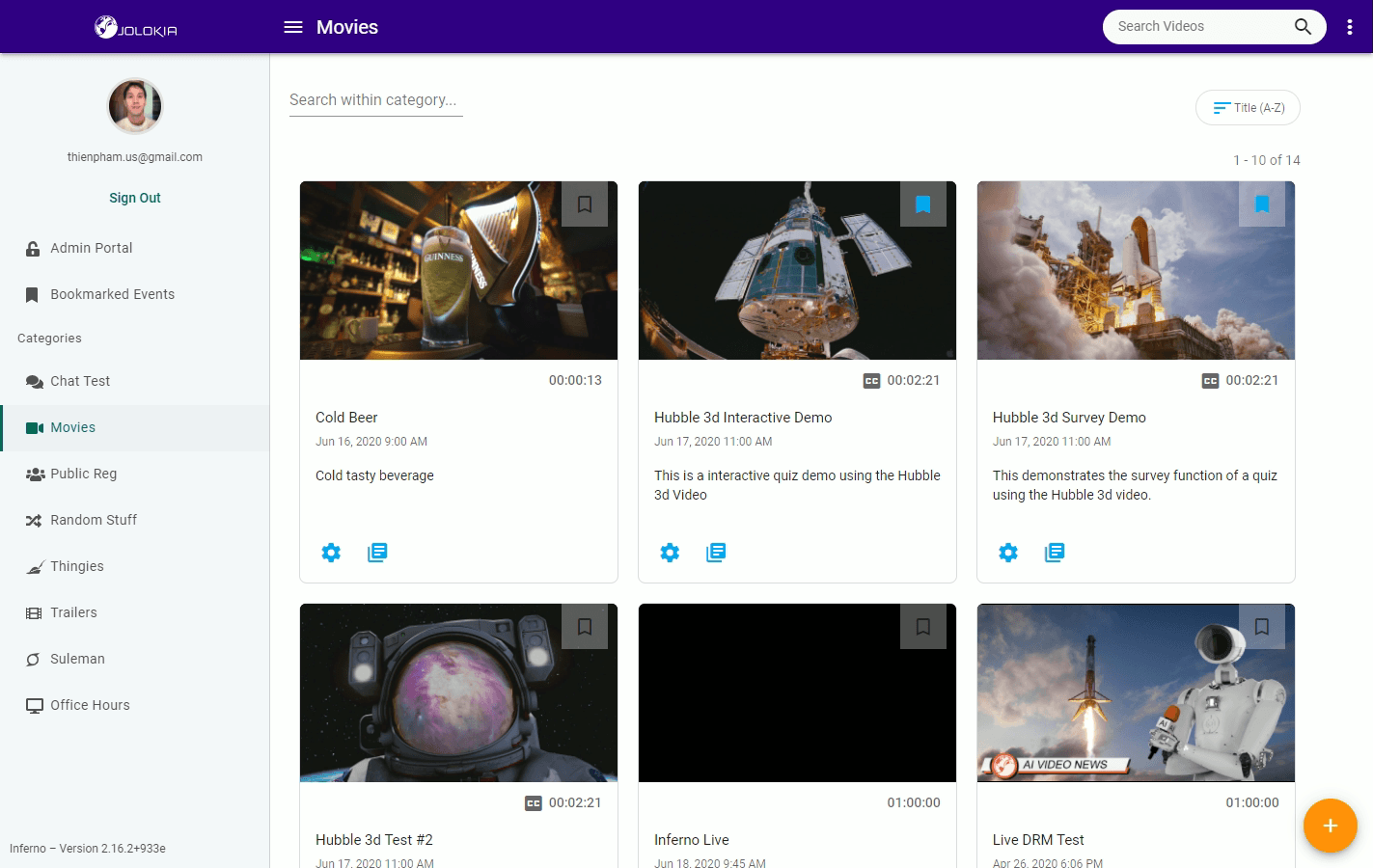
Task: Click the Hubble 3d Test #2 title
Action: tap(374, 840)
